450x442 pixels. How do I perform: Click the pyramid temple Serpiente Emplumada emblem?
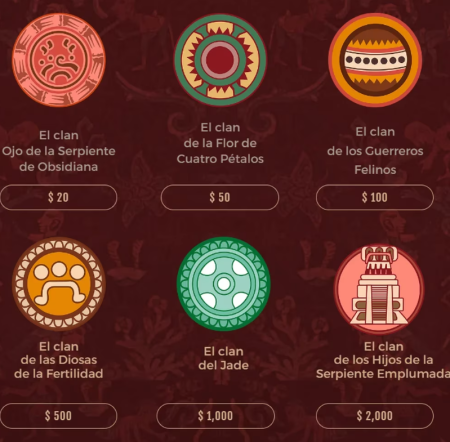coord(379,288)
